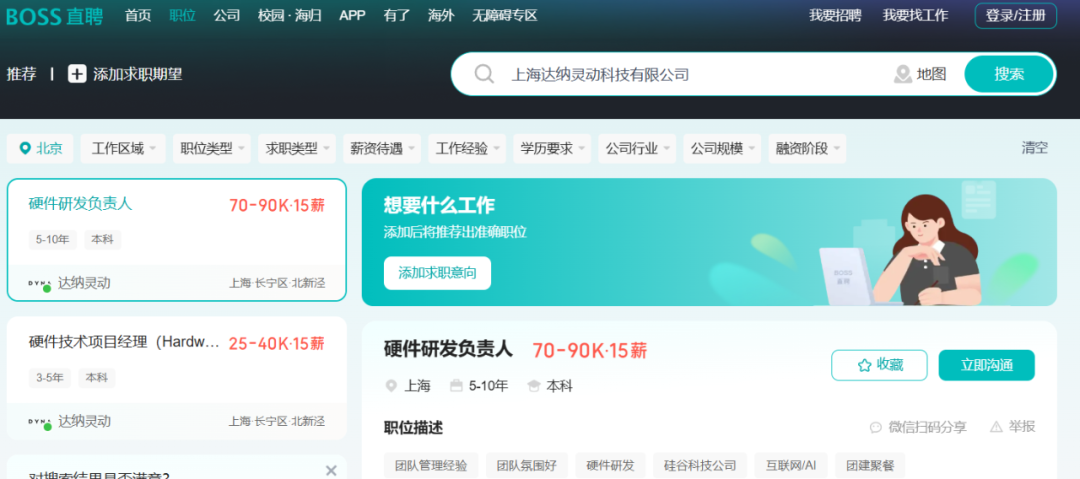Click the plus icon beside 添加求职期望
The width and height of the screenshot is (1080, 479).
77,74
